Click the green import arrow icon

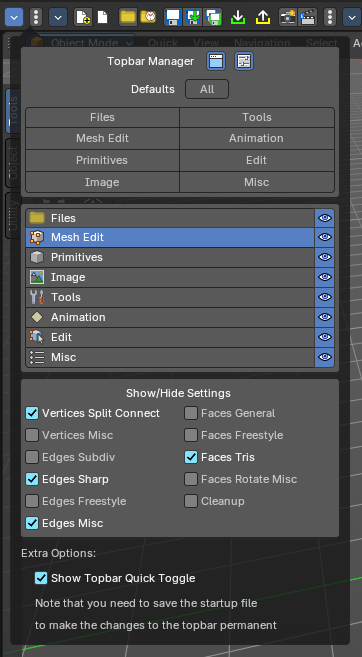coord(238,17)
